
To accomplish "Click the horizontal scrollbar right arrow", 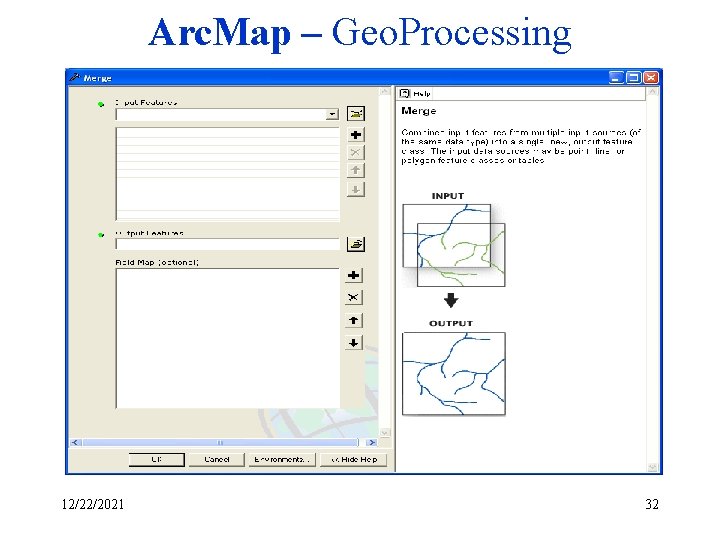I will (372, 443).
